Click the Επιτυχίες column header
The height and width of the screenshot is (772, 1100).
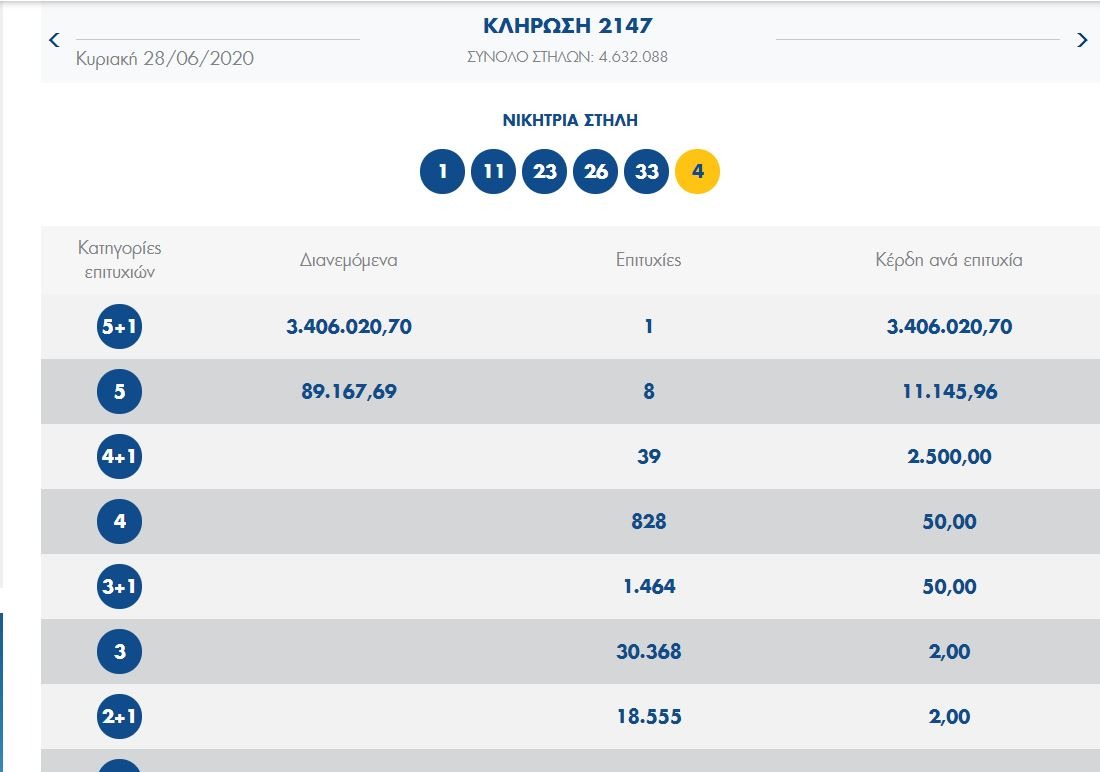tap(648, 260)
